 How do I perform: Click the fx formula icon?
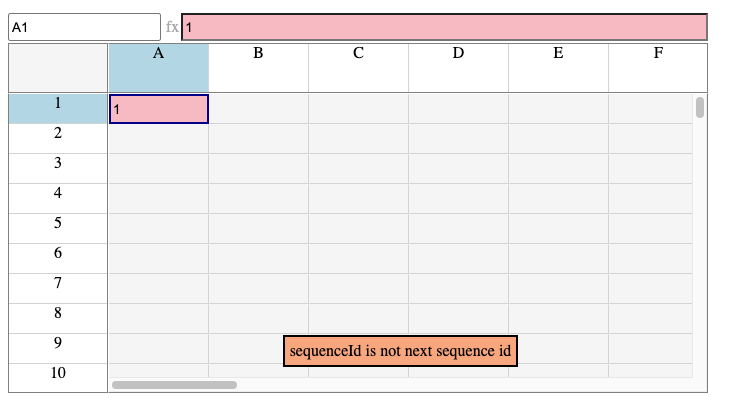click(x=172, y=27)
